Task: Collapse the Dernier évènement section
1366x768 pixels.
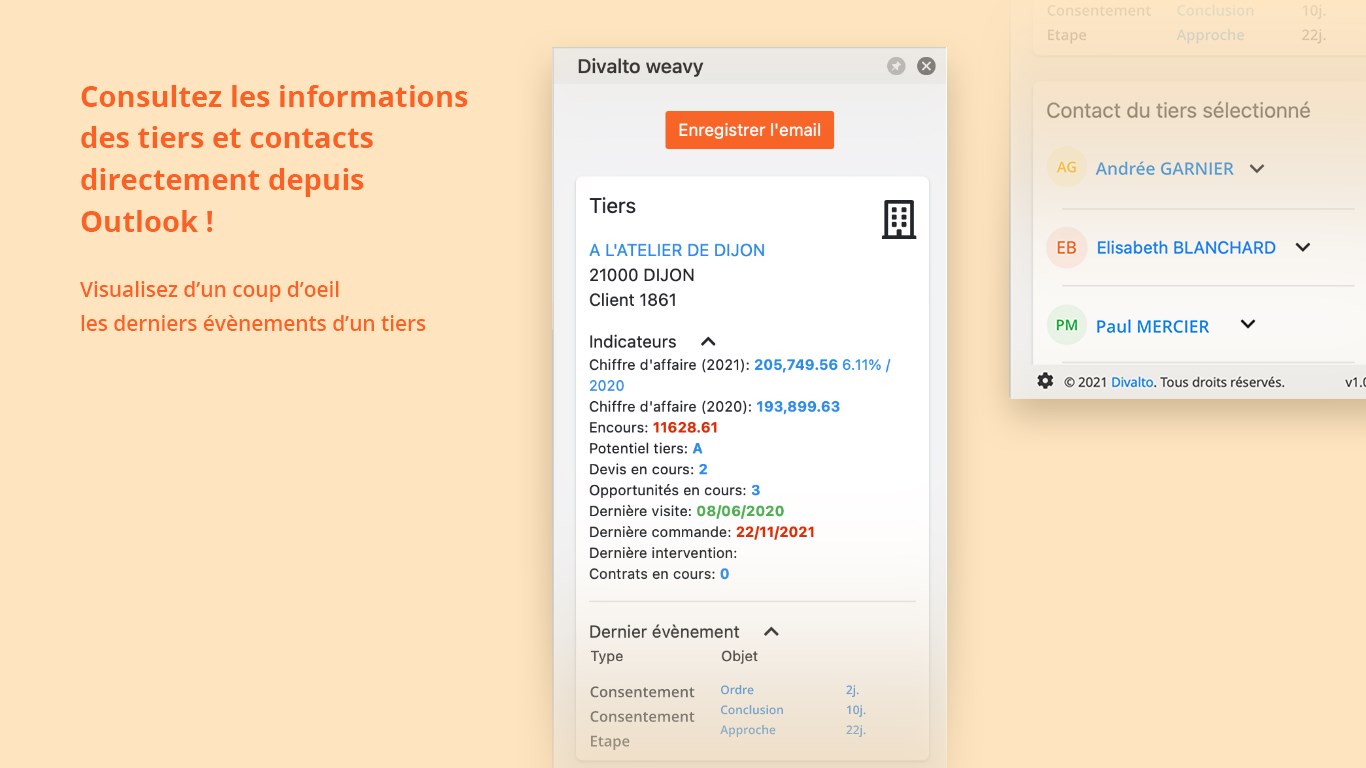Action: tap(771, 632)
